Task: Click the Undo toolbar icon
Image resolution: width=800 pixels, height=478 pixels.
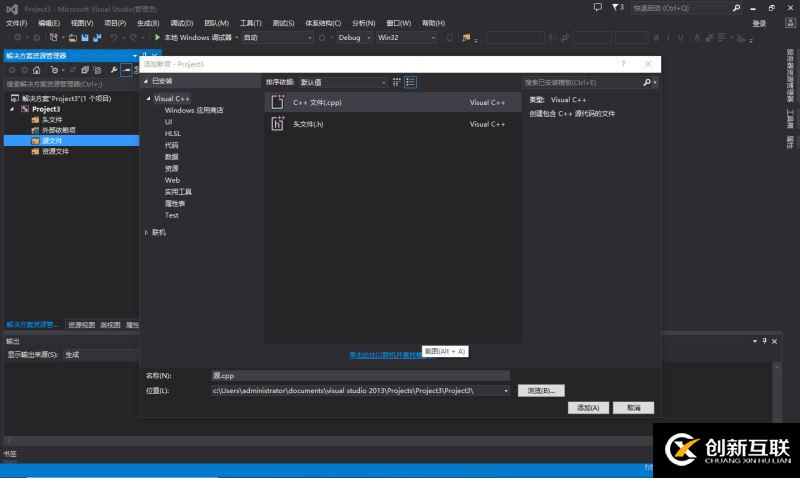Action: click(x=113, y=38)
